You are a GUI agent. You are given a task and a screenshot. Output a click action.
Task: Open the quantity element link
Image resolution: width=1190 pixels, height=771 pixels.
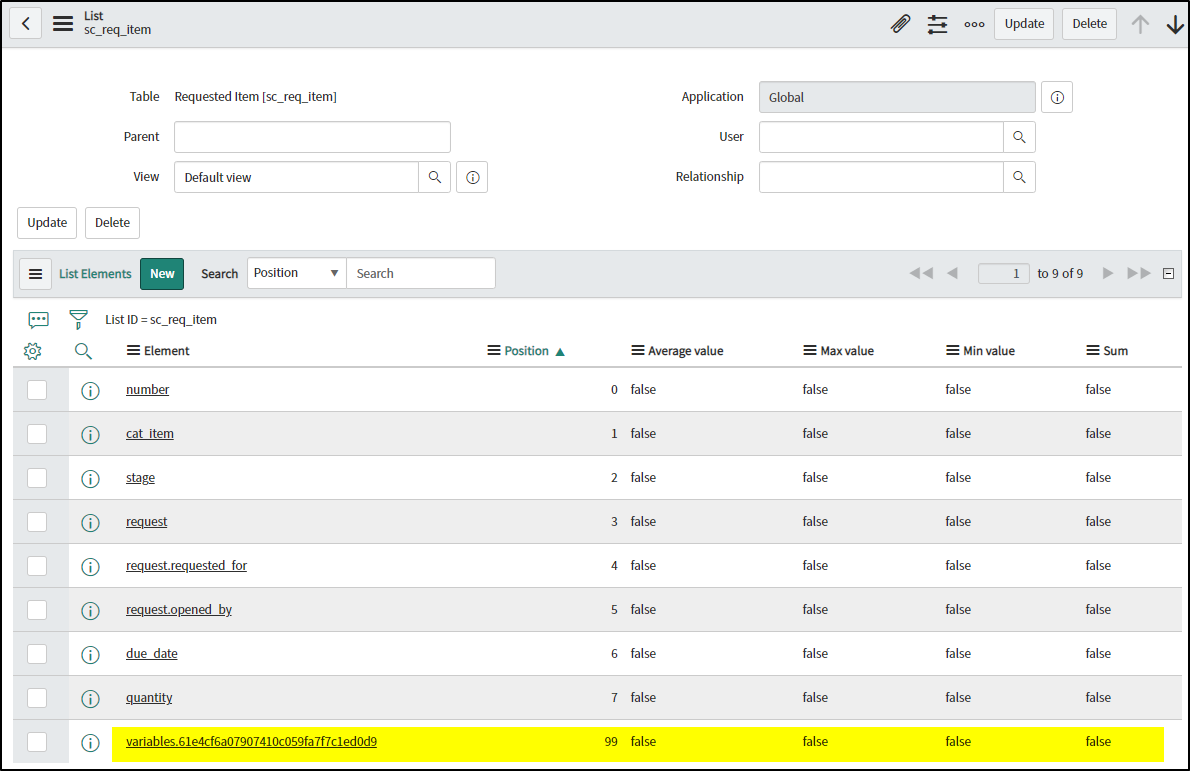click(148, 698)
